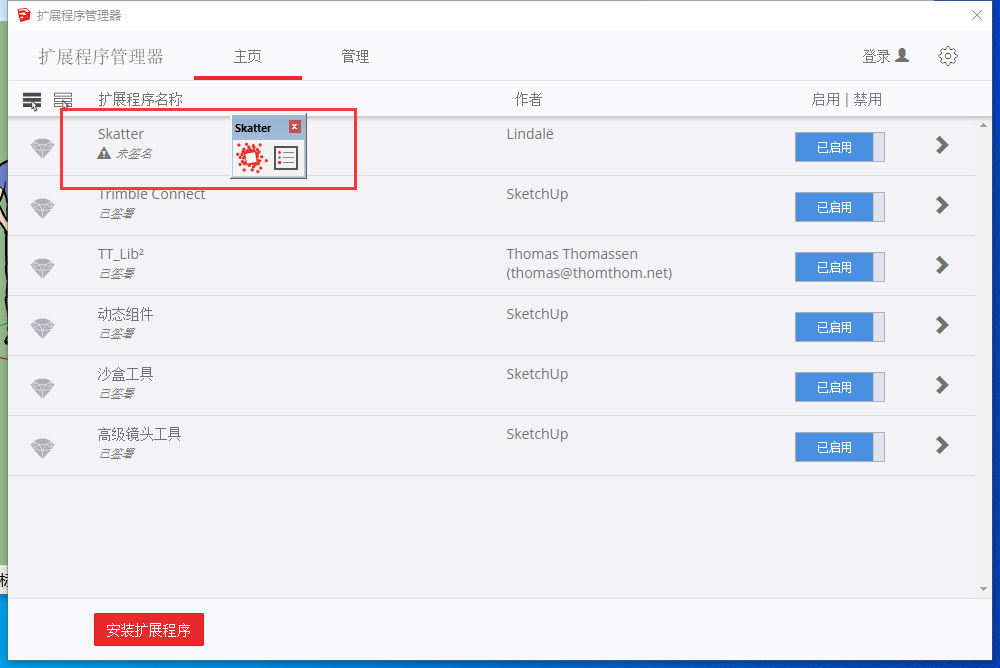Viewport: 1000px width, 668px height.
Task: Expand details chevron for Skatter
Action: [x=942, y=145]
